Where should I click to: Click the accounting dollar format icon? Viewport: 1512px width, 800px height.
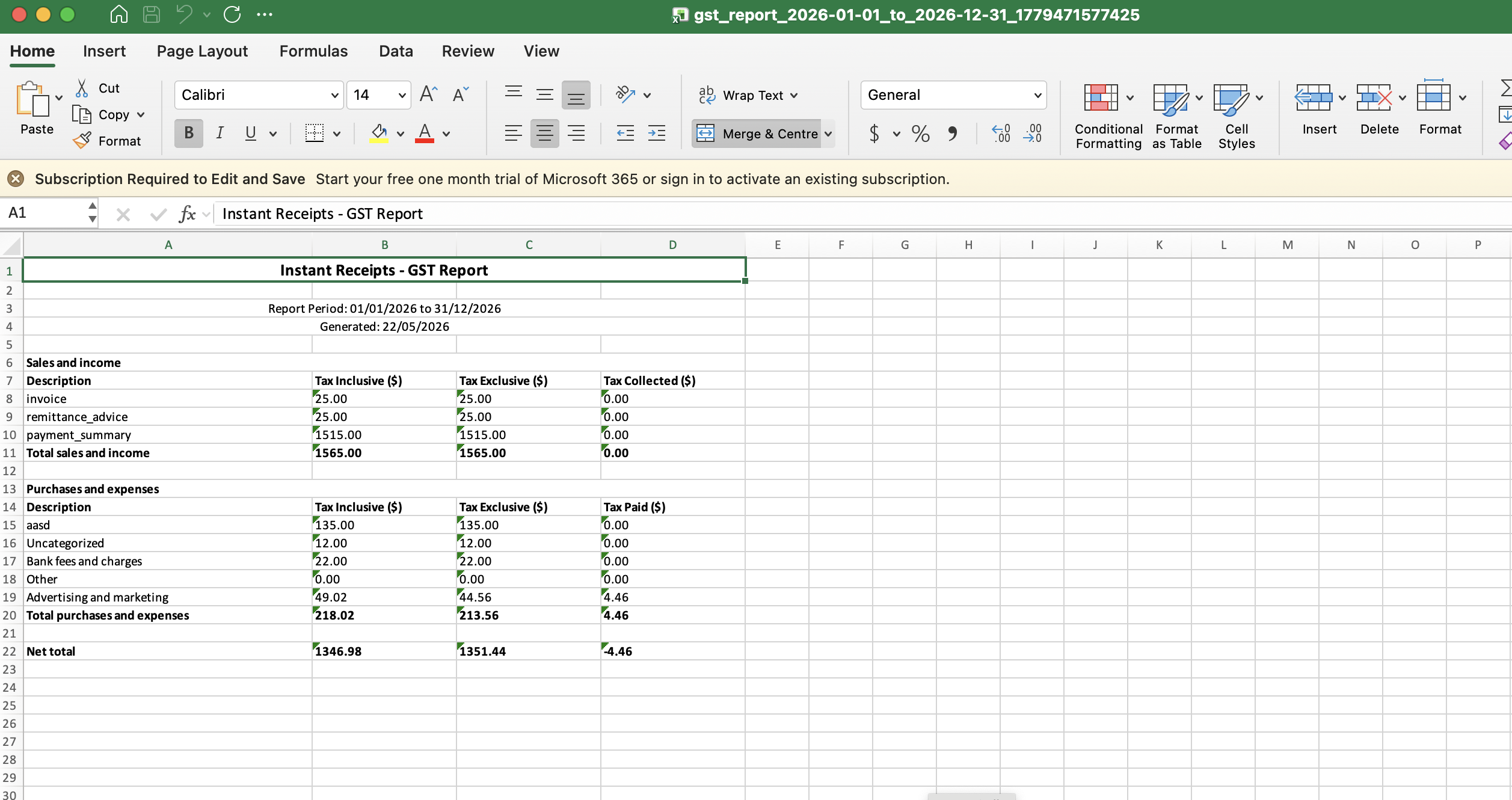[x=874, y=133]
